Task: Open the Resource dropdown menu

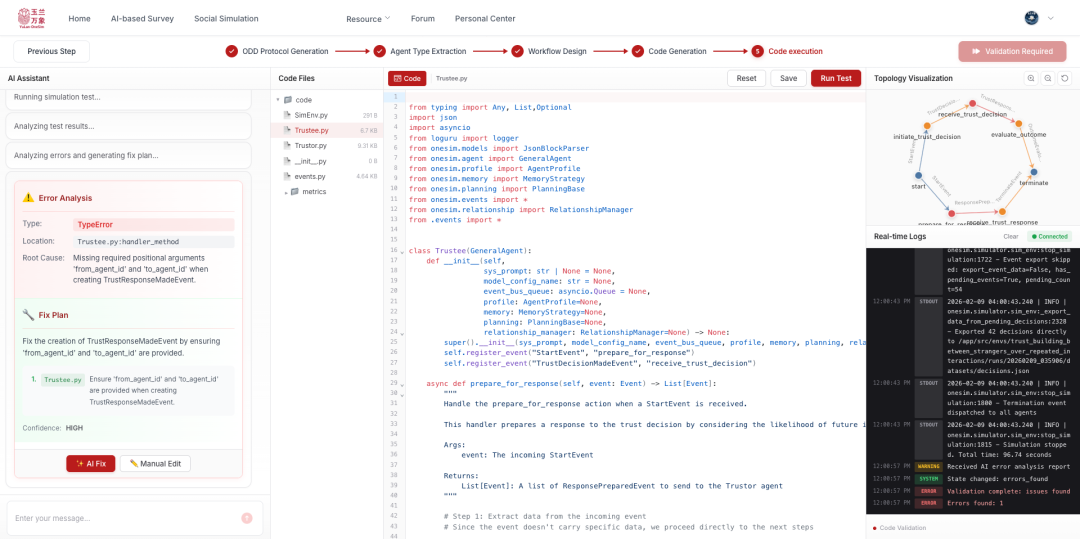Action: (x=368, y=19)
